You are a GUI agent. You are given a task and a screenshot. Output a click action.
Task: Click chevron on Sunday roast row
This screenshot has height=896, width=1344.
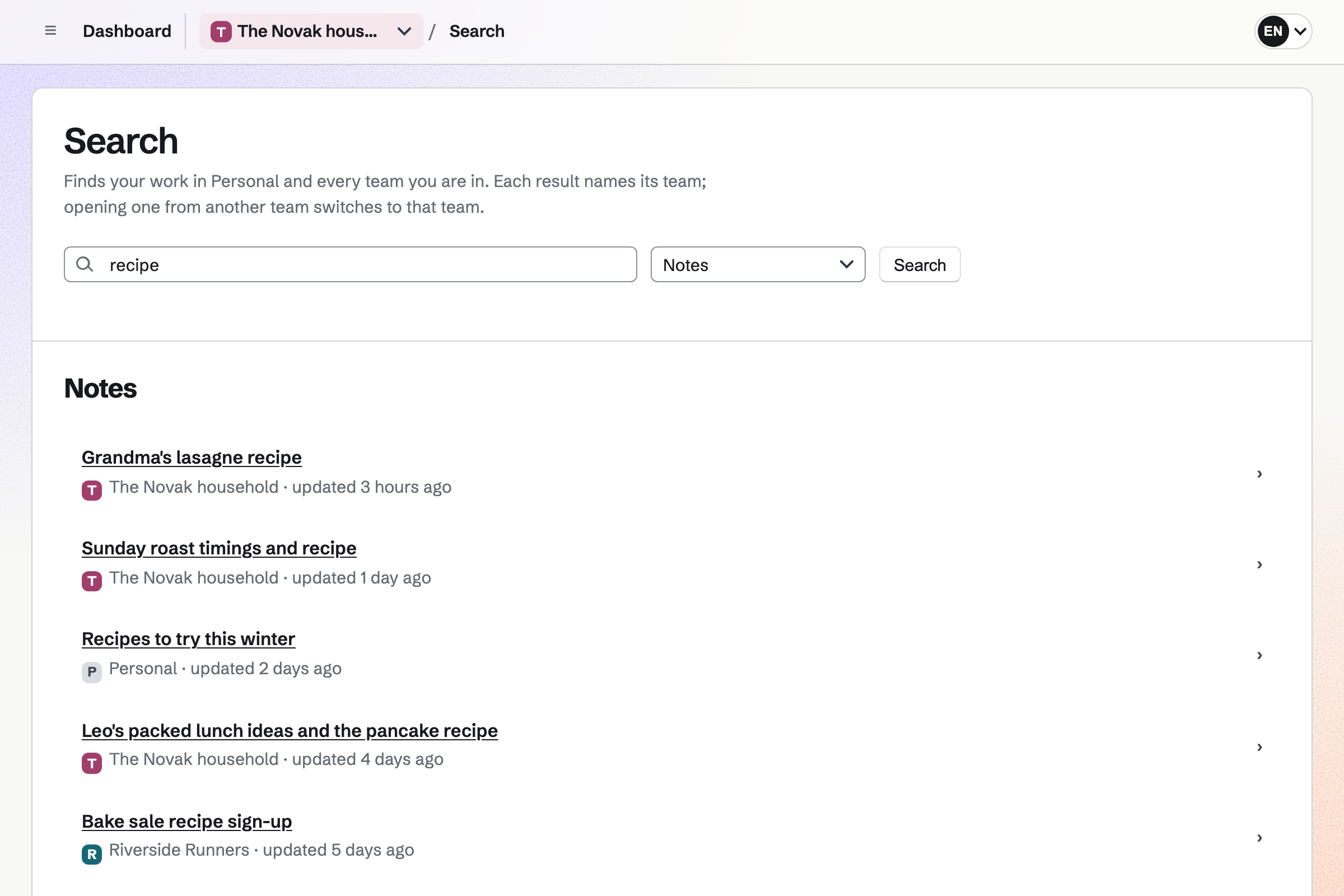click(x=1259, y=564)
